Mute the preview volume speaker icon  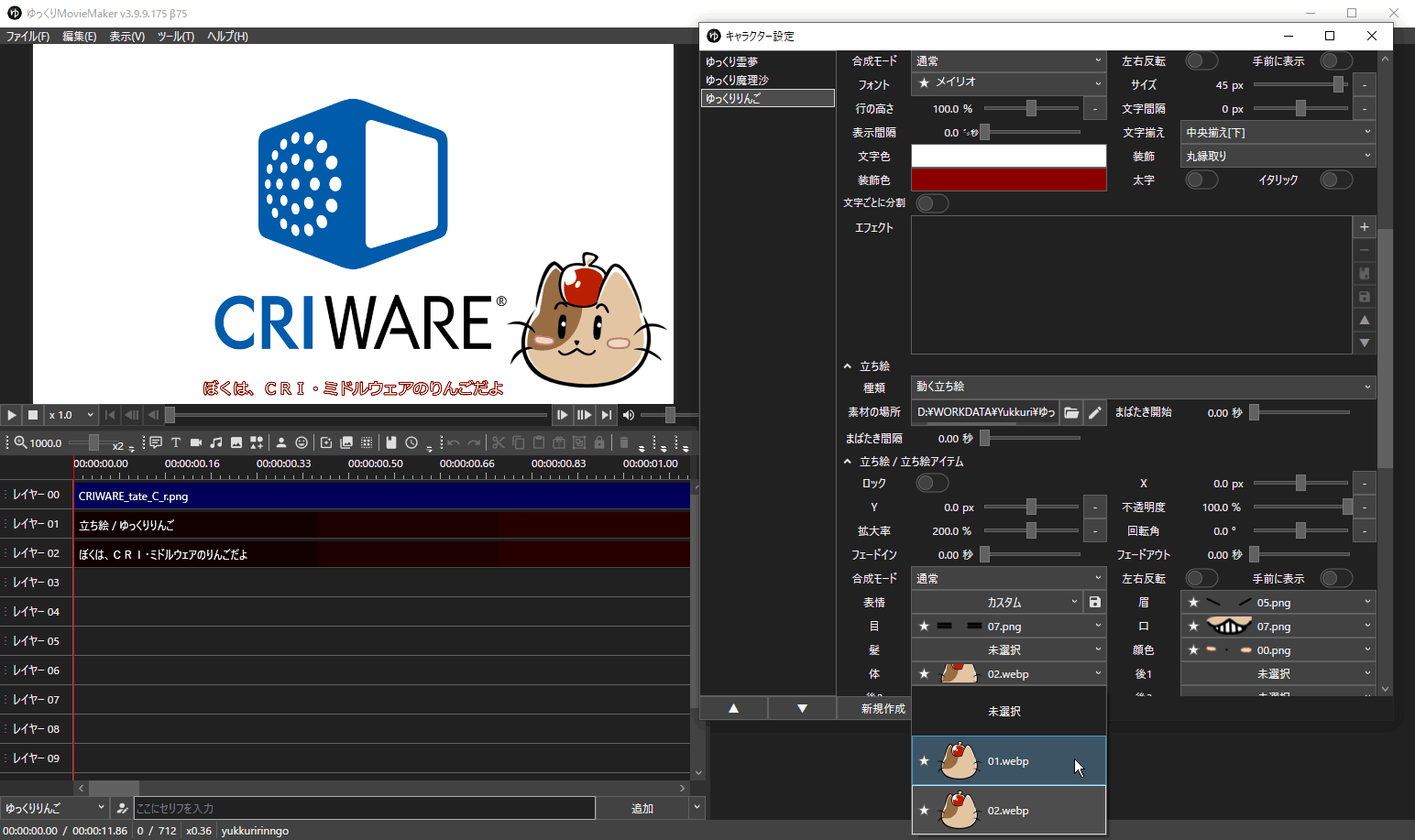(x=629, y=415)
